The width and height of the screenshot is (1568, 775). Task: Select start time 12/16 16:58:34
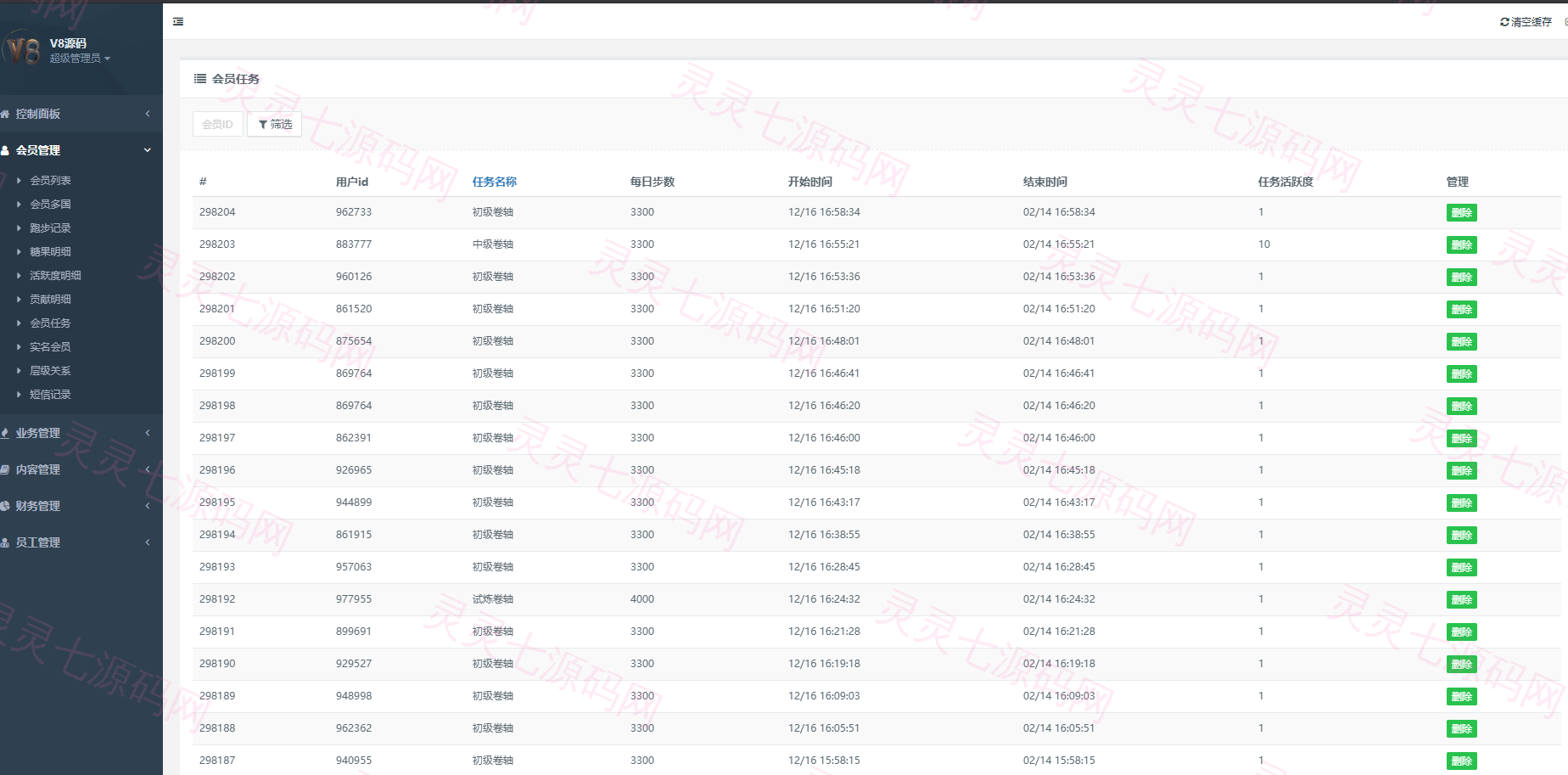pos(824,212)
